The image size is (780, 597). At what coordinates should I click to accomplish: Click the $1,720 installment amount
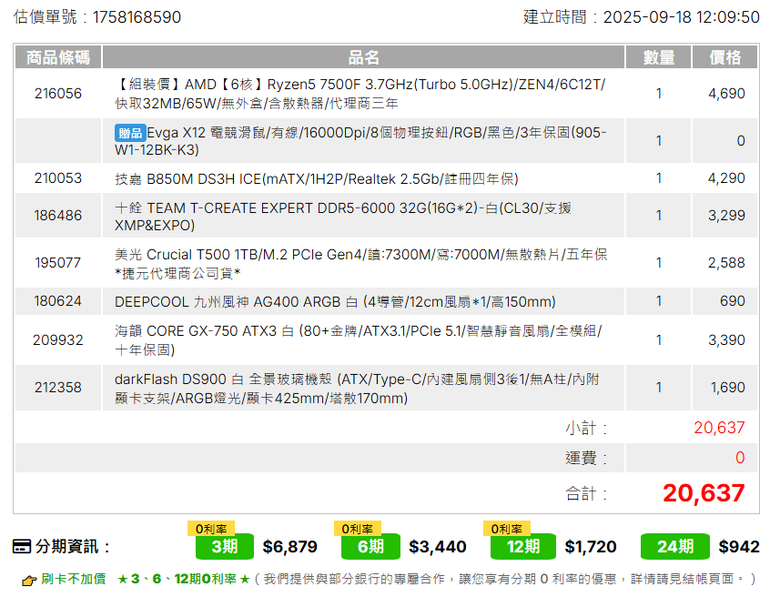point(590,547)
